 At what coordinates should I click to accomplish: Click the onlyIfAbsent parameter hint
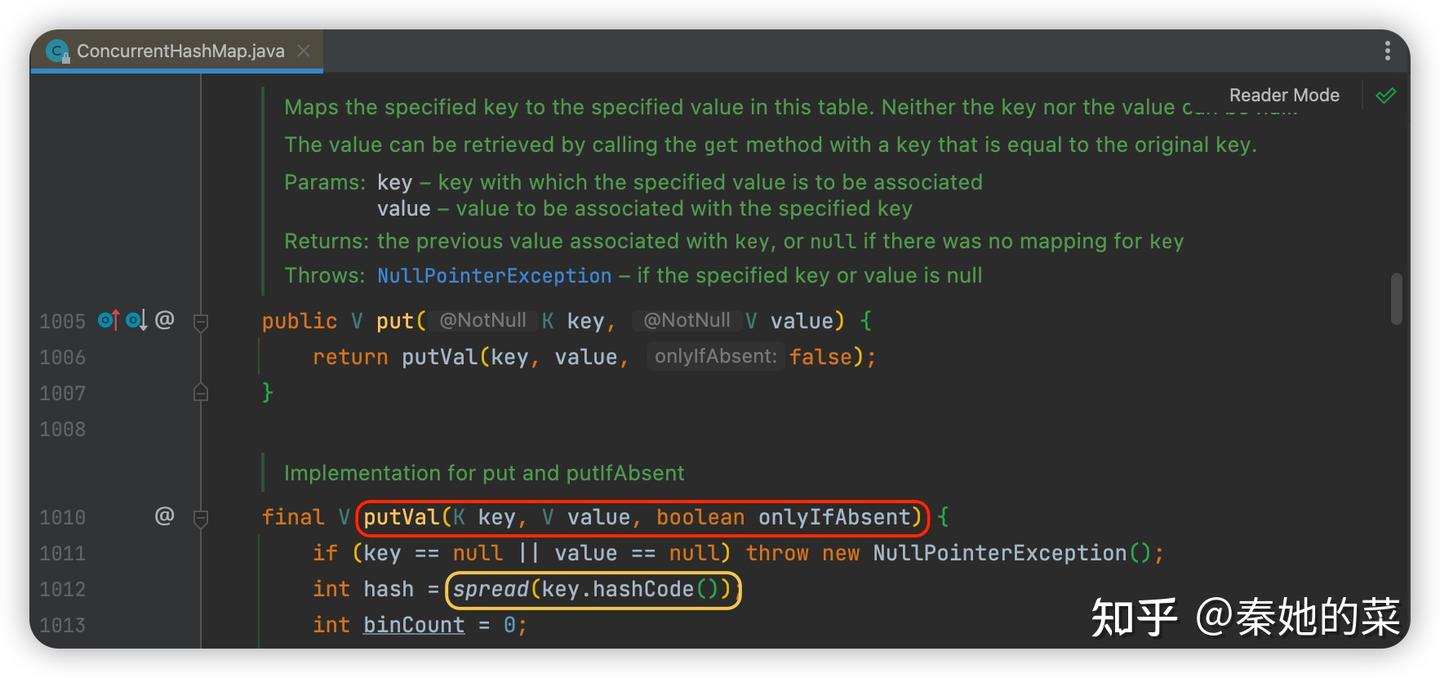pyautogui.click(x=715, y=357)
